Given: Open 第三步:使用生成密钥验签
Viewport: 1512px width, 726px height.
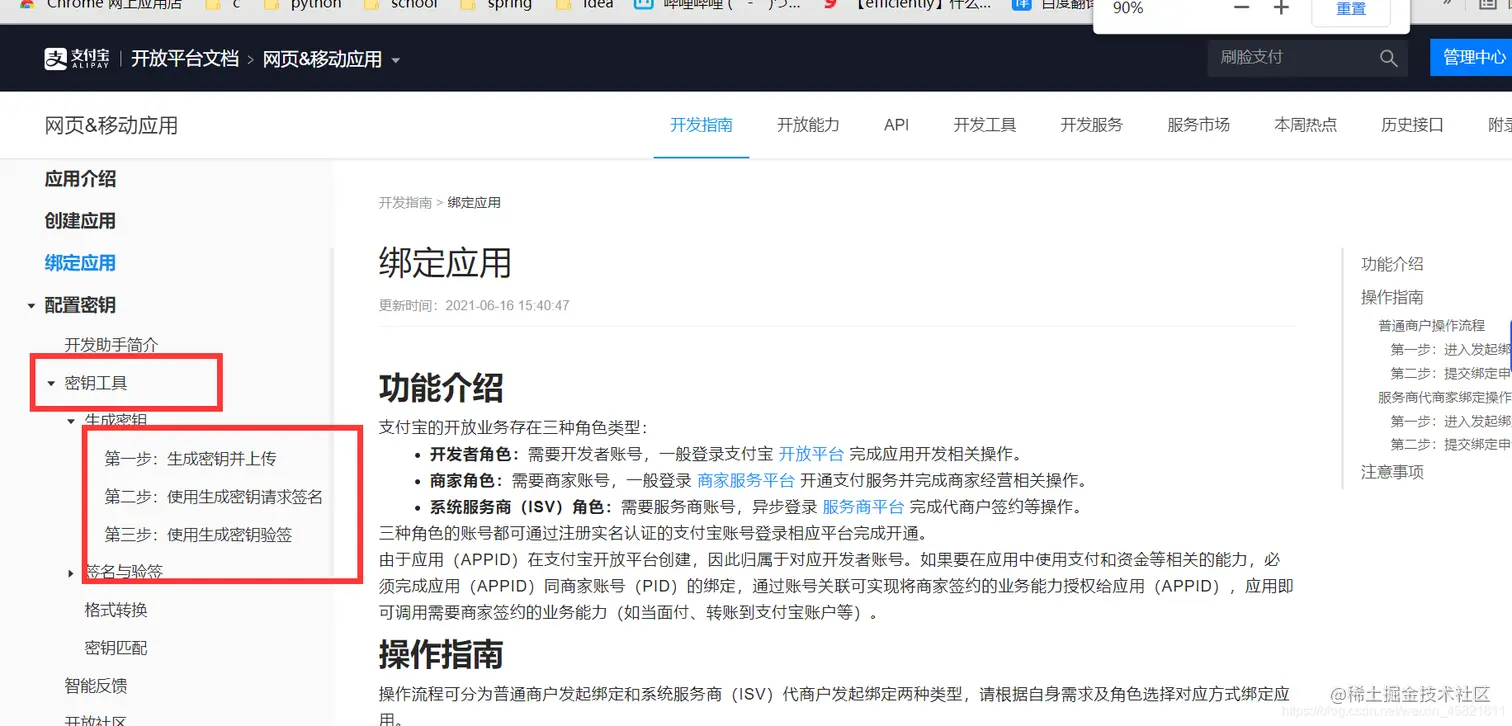Looking at the screenshot, I should (198, 535).
